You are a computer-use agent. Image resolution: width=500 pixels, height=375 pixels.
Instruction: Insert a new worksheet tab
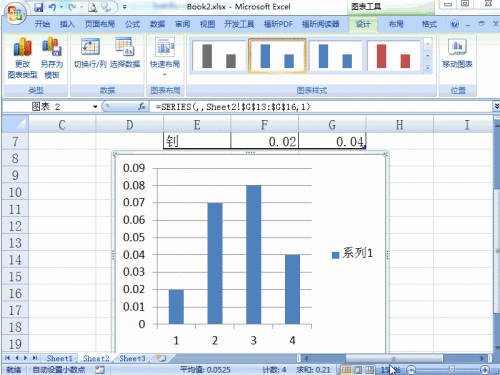161,359
